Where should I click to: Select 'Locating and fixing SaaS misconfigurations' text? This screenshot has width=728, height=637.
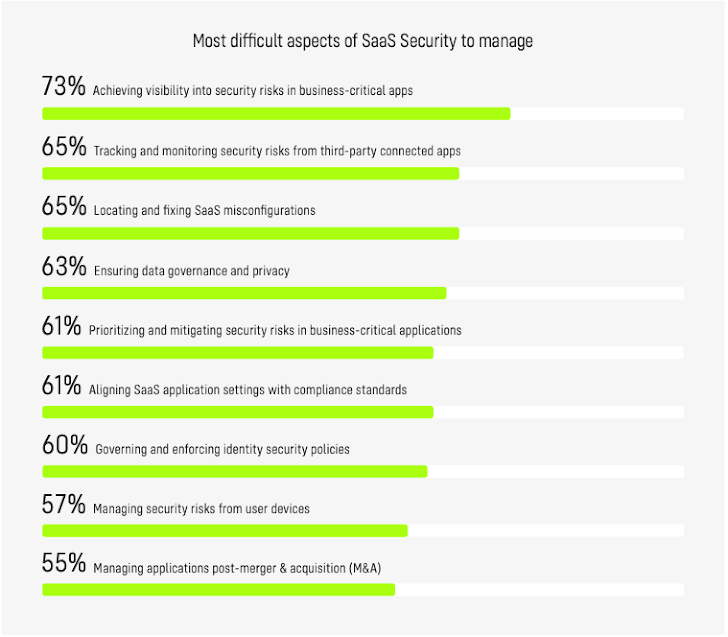click(204, 211)
